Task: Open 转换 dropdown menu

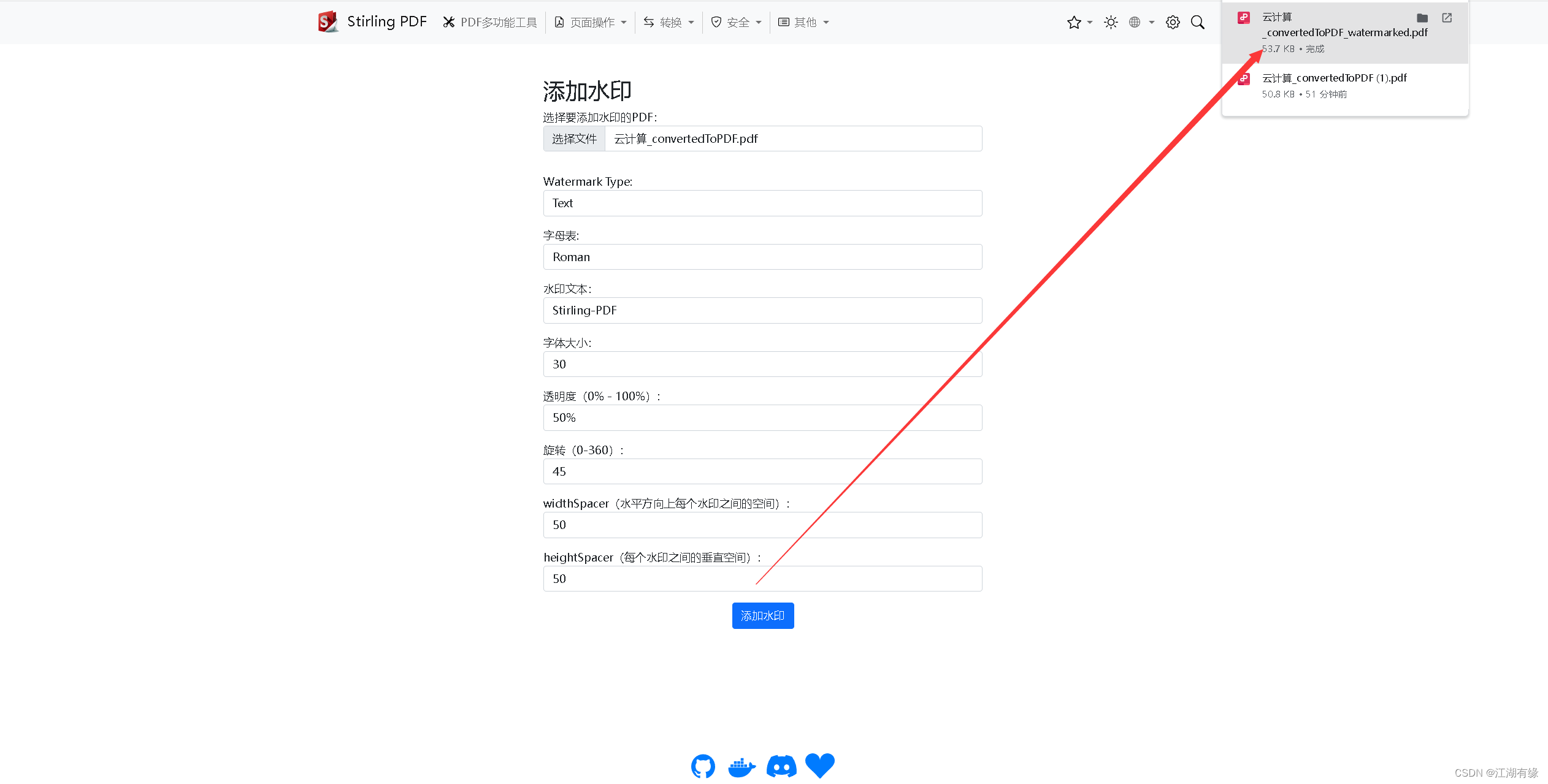Action: tap(673, 22)
